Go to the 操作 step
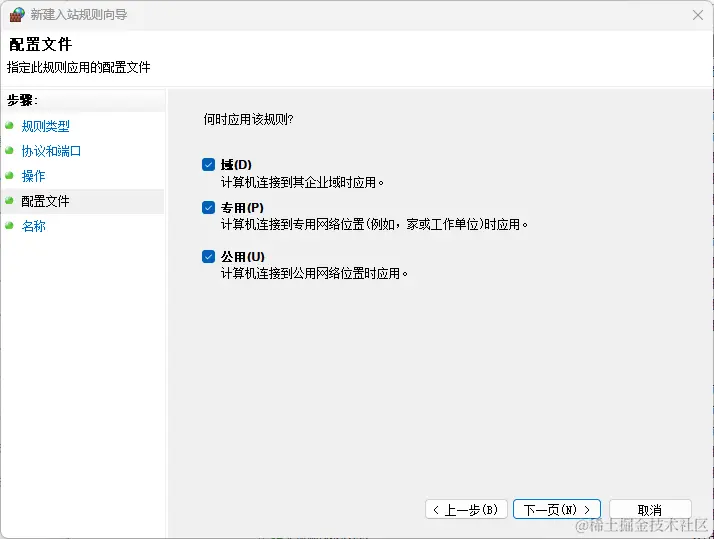Viewport: 714px width, 539px height. [33, 176]
